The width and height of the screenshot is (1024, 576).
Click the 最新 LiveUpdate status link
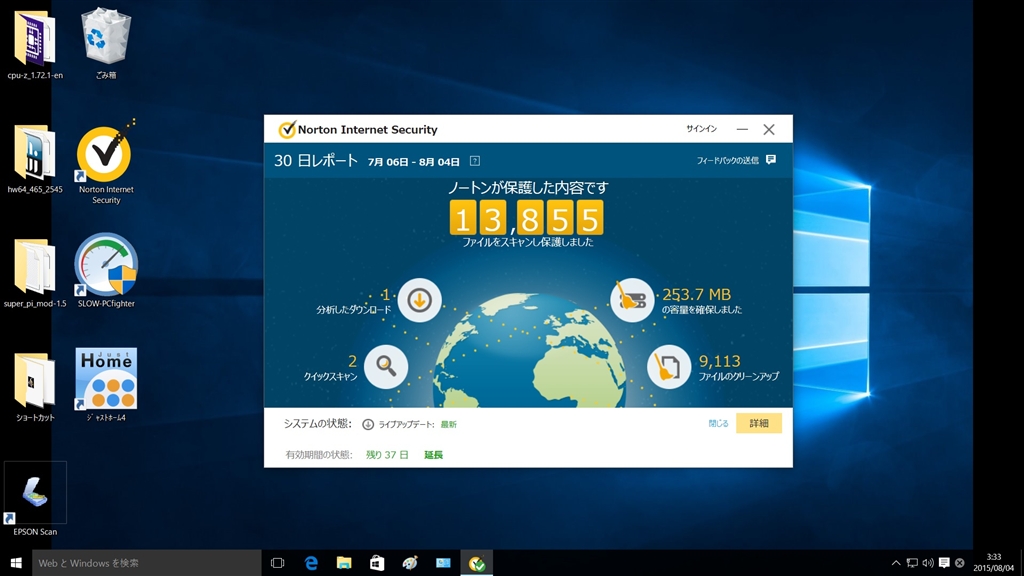coord(449,424)
